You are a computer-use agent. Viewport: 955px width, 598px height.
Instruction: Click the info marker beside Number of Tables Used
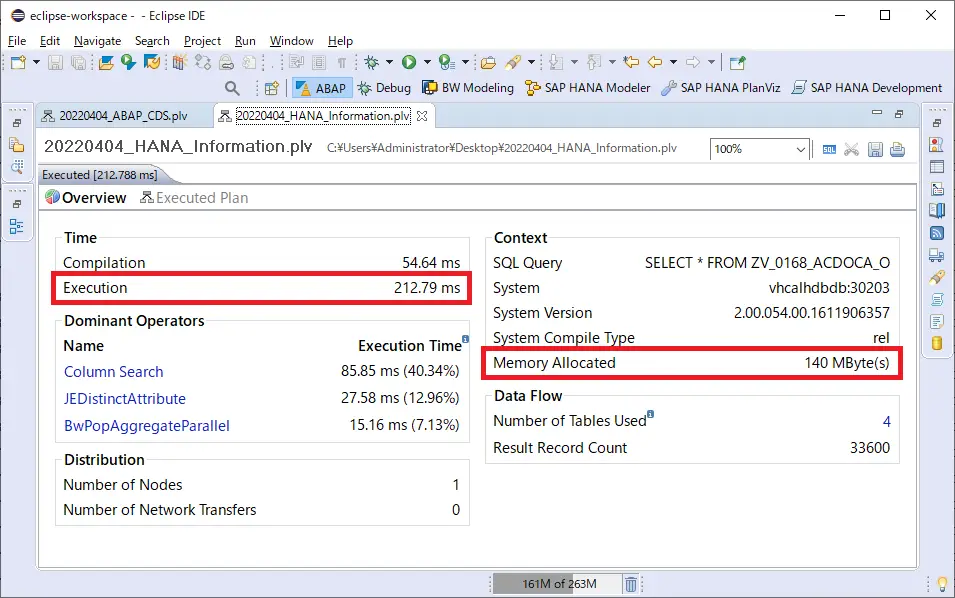point(650,414)
